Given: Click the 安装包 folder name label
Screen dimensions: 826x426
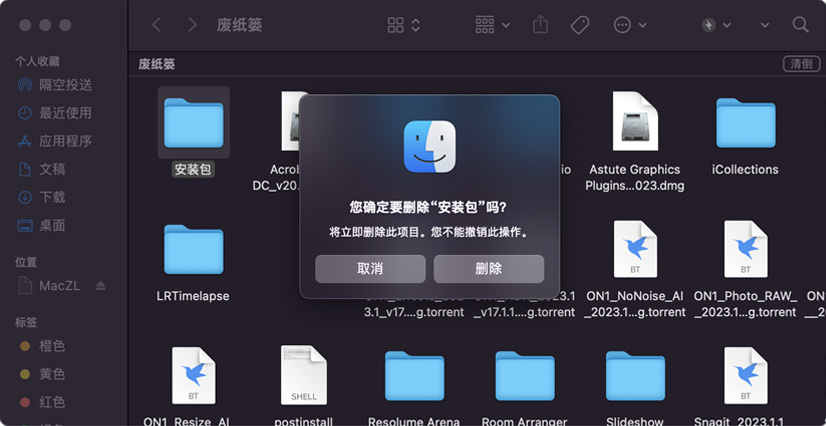Looking at the screenshot, I should (x=193, y=170).
